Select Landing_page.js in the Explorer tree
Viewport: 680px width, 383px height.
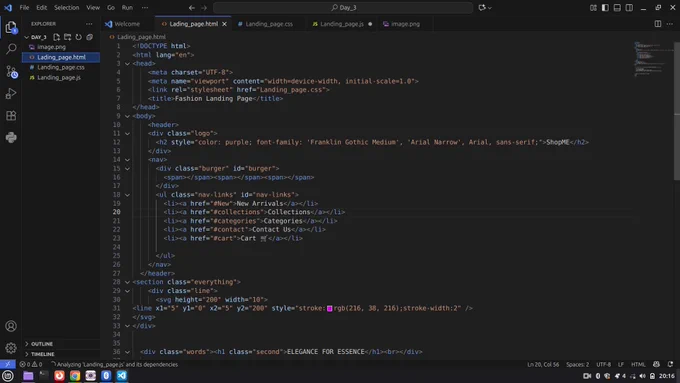(x=61, y=78)
